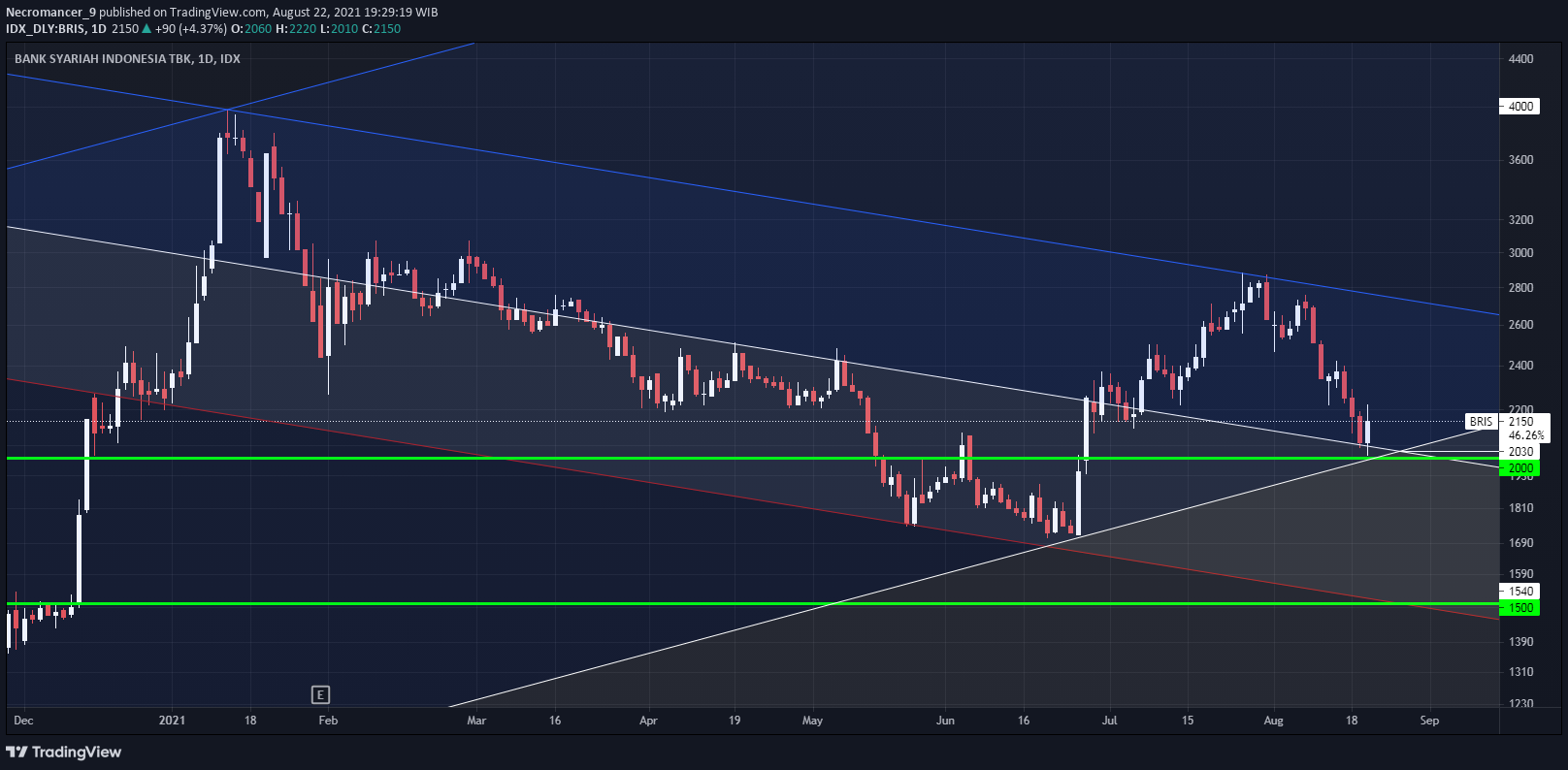Click the green 1500 price level label
The height and width of the screenshot is (770, 1568).
(x=1520, y=607)
